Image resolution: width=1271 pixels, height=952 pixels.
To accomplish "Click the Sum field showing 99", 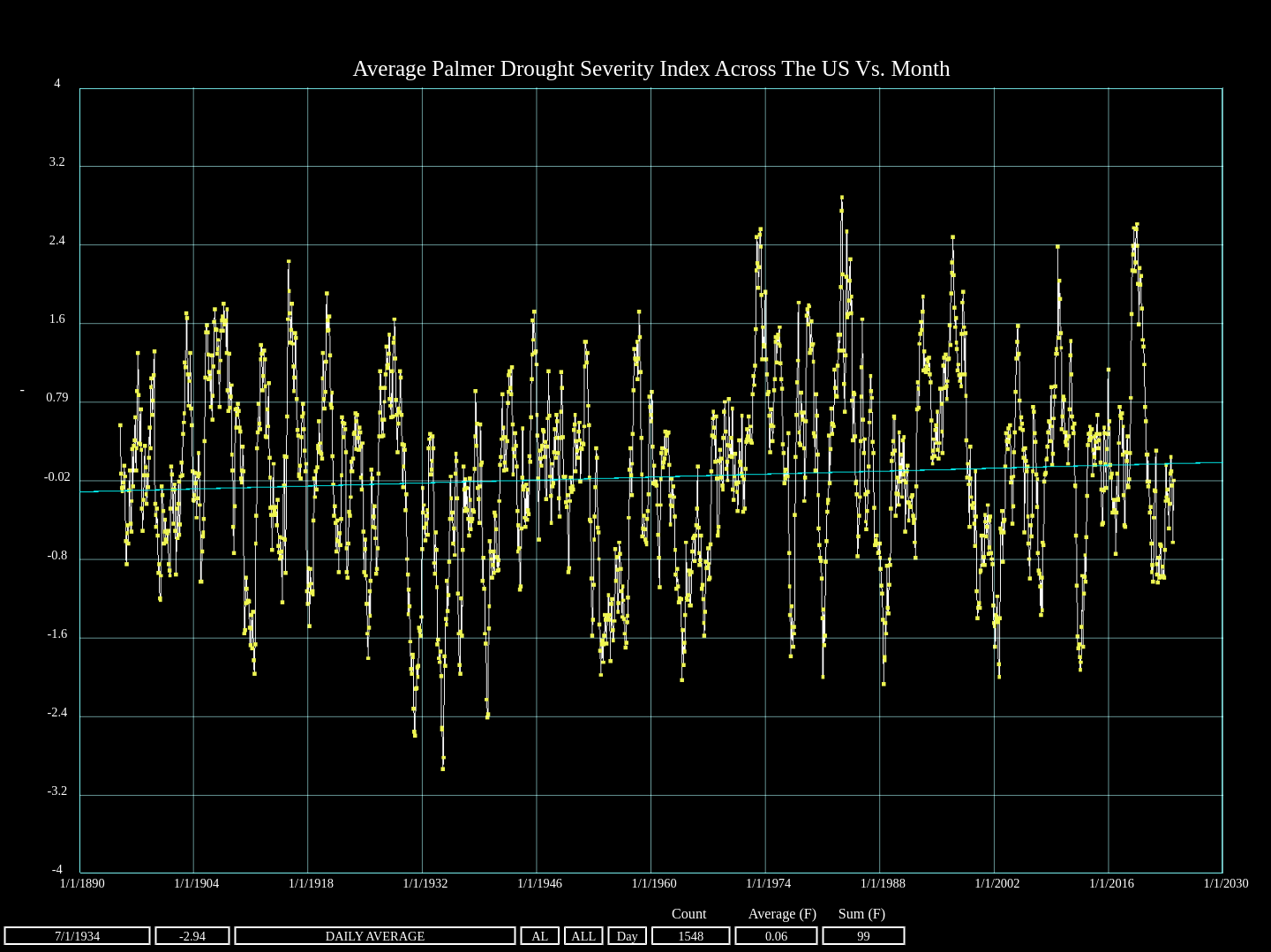I will [863, 936].
